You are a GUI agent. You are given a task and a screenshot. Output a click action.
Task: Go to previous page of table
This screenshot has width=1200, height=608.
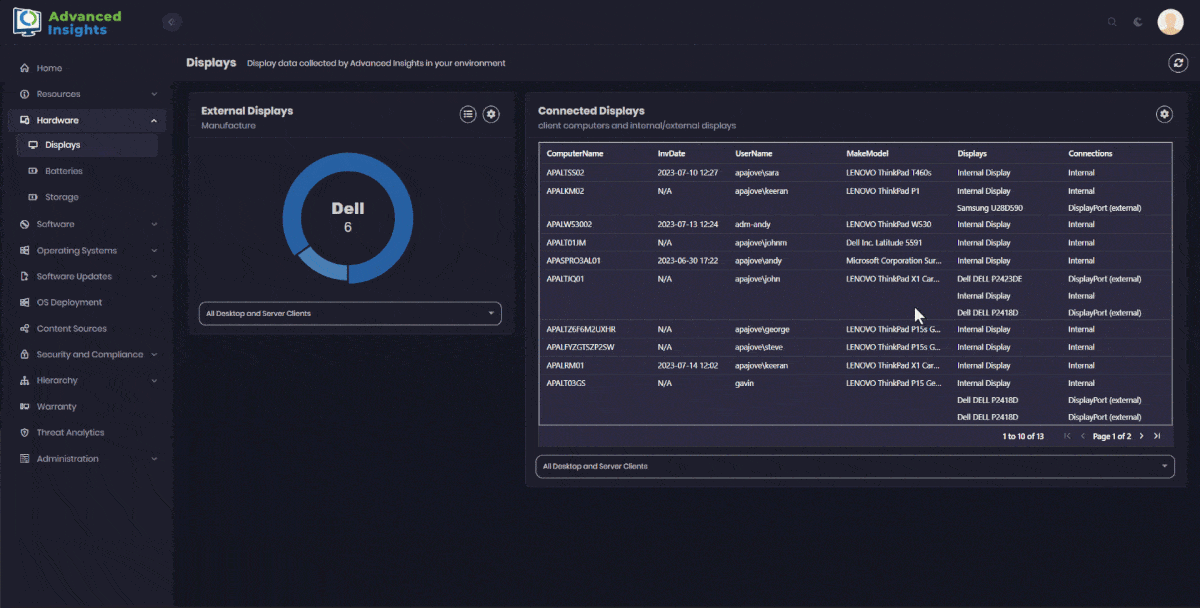1082,436
